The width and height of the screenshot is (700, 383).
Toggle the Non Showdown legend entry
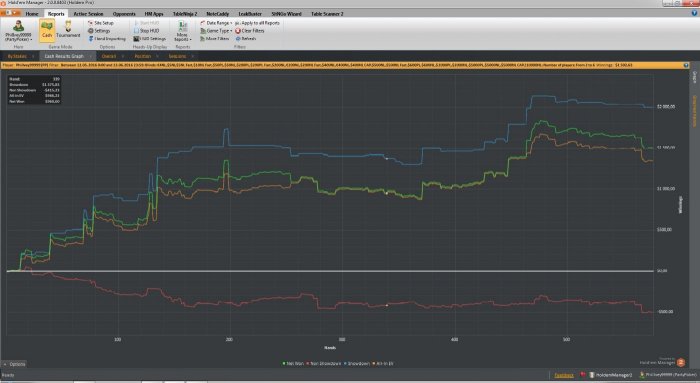coord(324,363)
